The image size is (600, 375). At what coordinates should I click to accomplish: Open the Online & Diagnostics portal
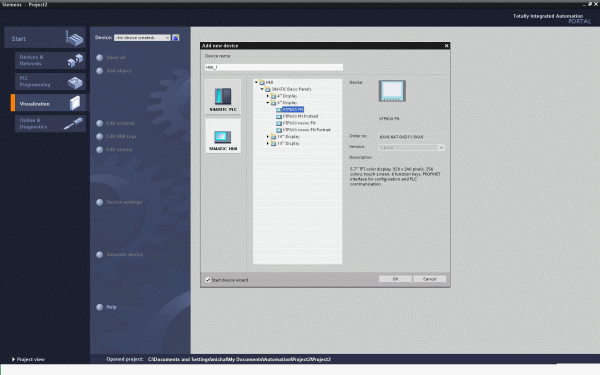[50, 124]
